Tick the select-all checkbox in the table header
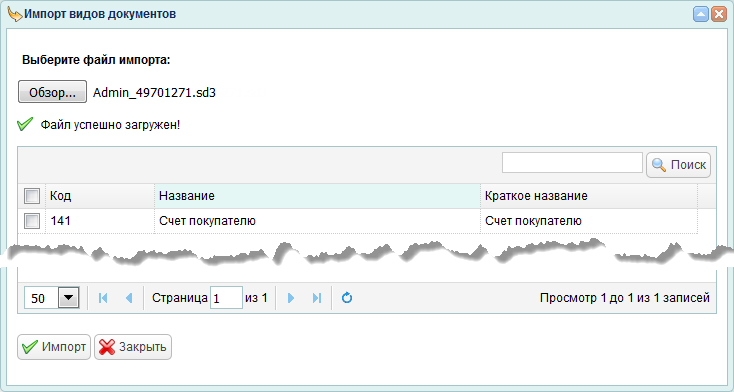Screen dimensions: 734x392 click(32, 196)
